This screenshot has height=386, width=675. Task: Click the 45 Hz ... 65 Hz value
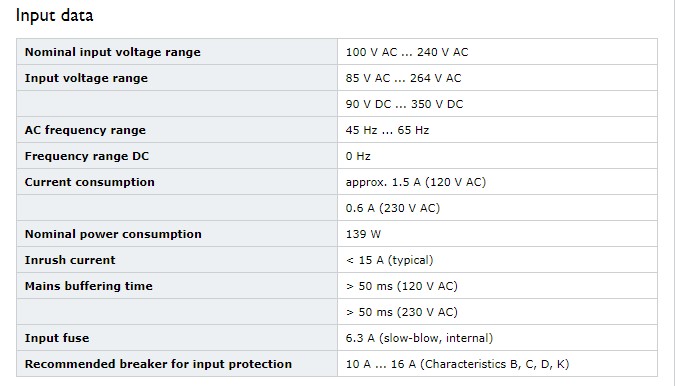[x=387, y=130]
